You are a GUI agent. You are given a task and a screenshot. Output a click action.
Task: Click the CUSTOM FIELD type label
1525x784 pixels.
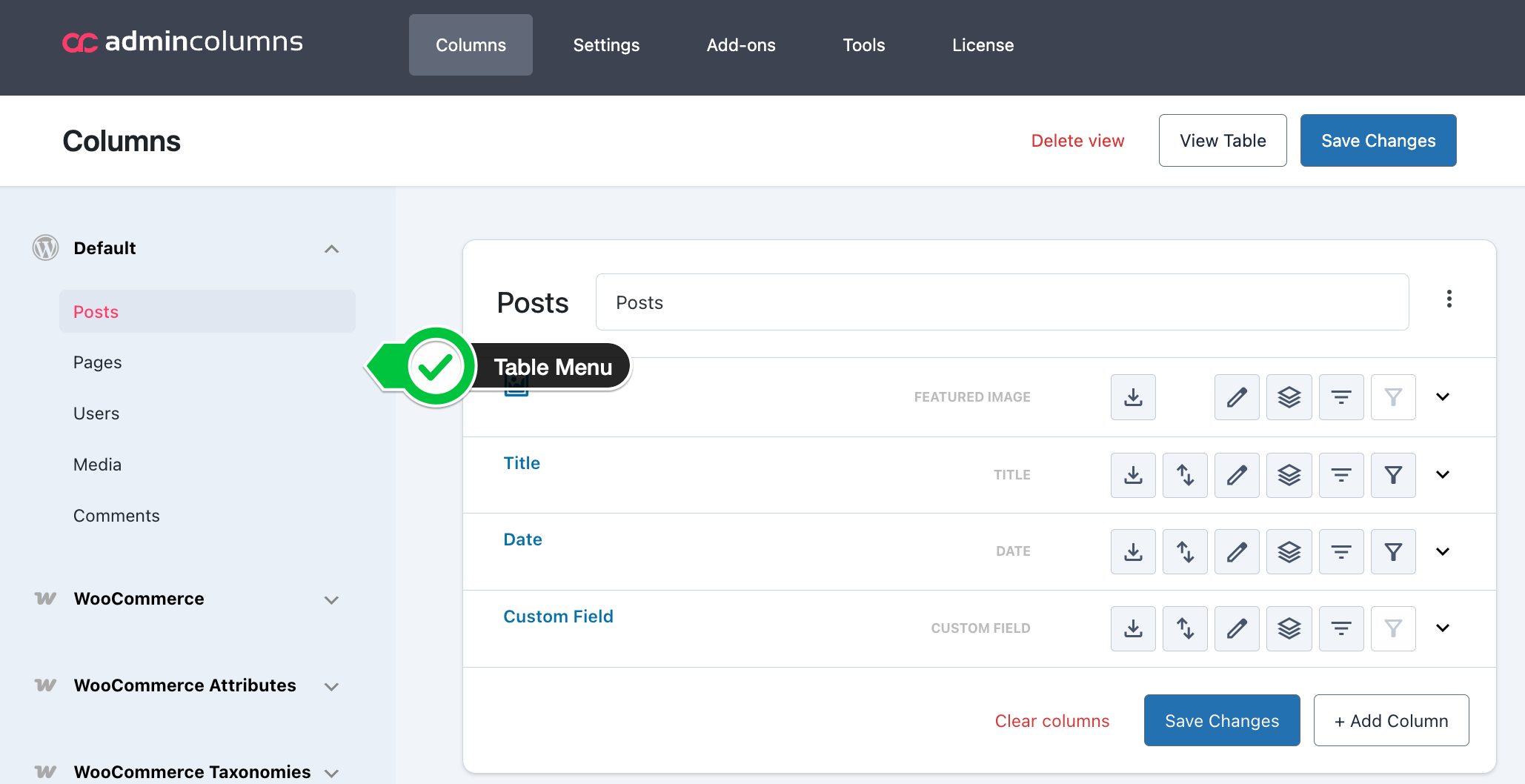(980, 628)
